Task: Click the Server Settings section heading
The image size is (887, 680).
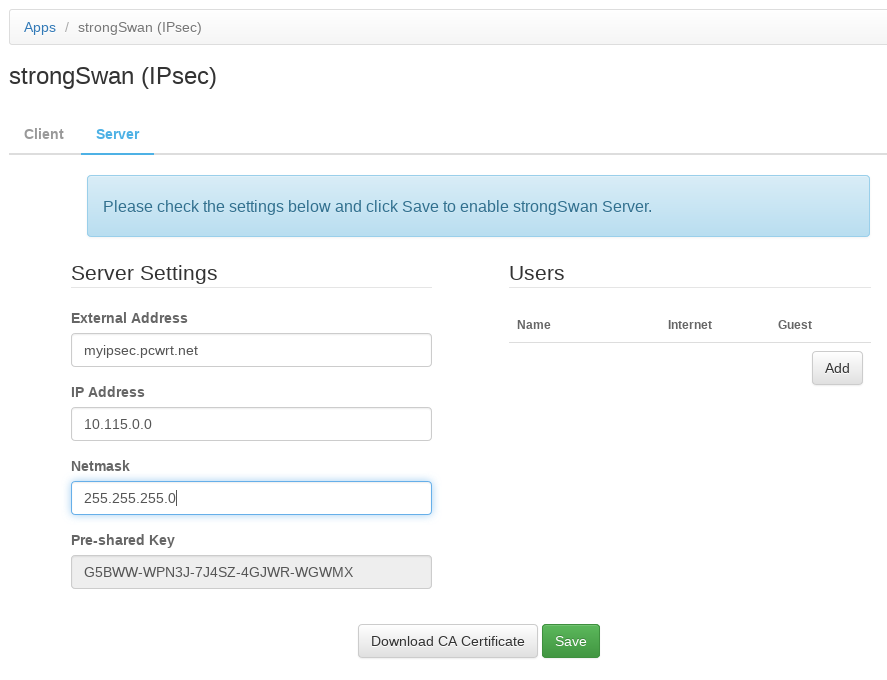Action: pyautogui.click(x=144, y=273)
